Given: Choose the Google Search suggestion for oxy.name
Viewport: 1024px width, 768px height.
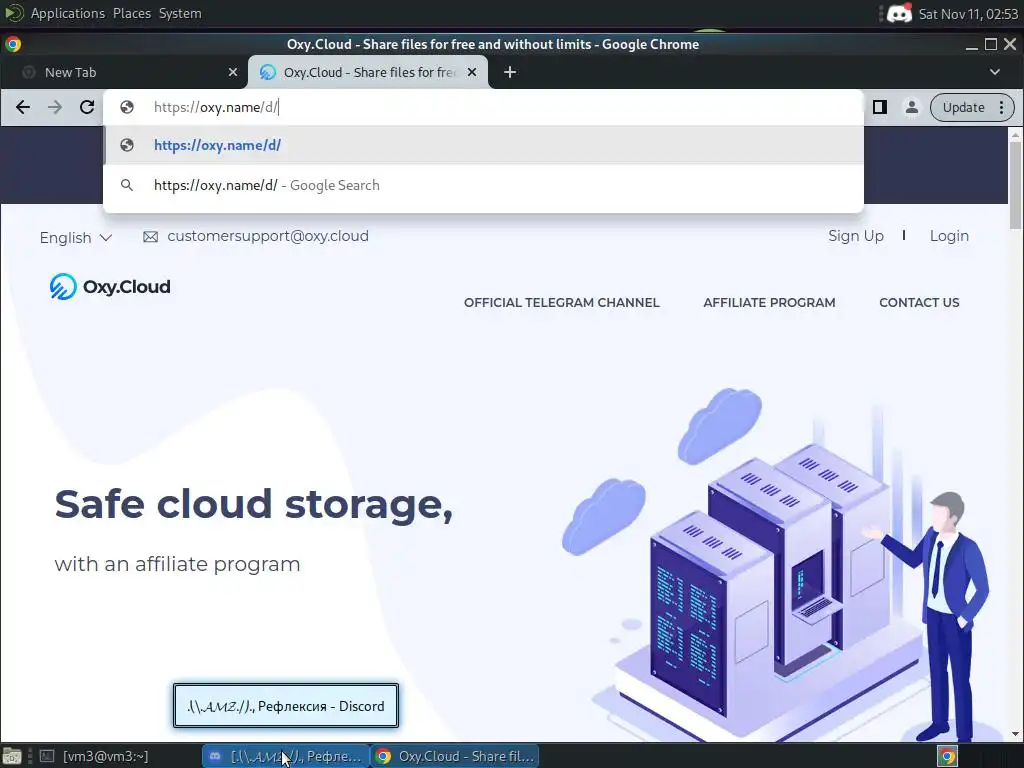Looking at the screenshot, I should tap(483, 185).
